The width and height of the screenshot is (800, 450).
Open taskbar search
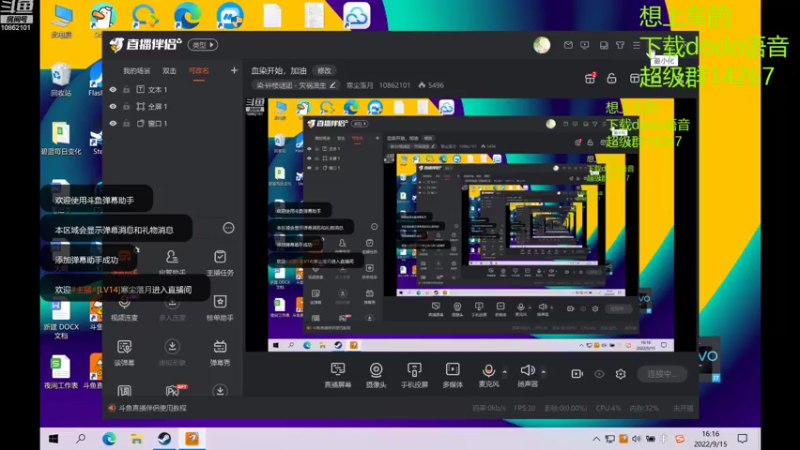point(81,439)
